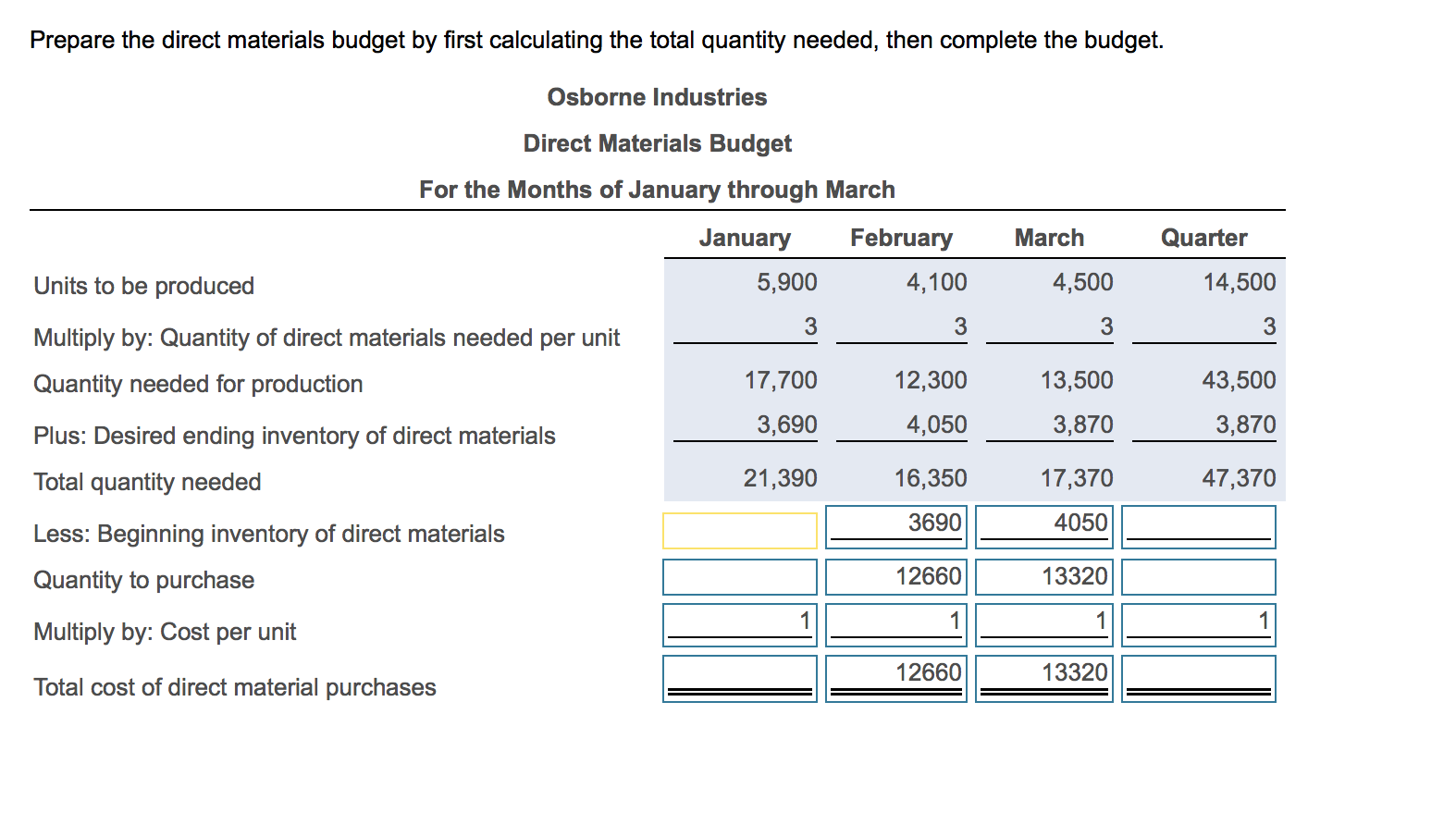This screenshot has width=1456, height=825.
Task: Click January total quantity needed 21,390
Action: pyautogui.click(x=781, y=478)
